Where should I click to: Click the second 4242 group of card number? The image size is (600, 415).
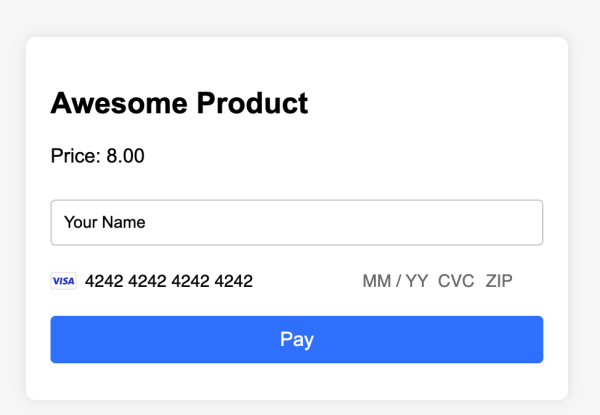click(x=147, y=281)
